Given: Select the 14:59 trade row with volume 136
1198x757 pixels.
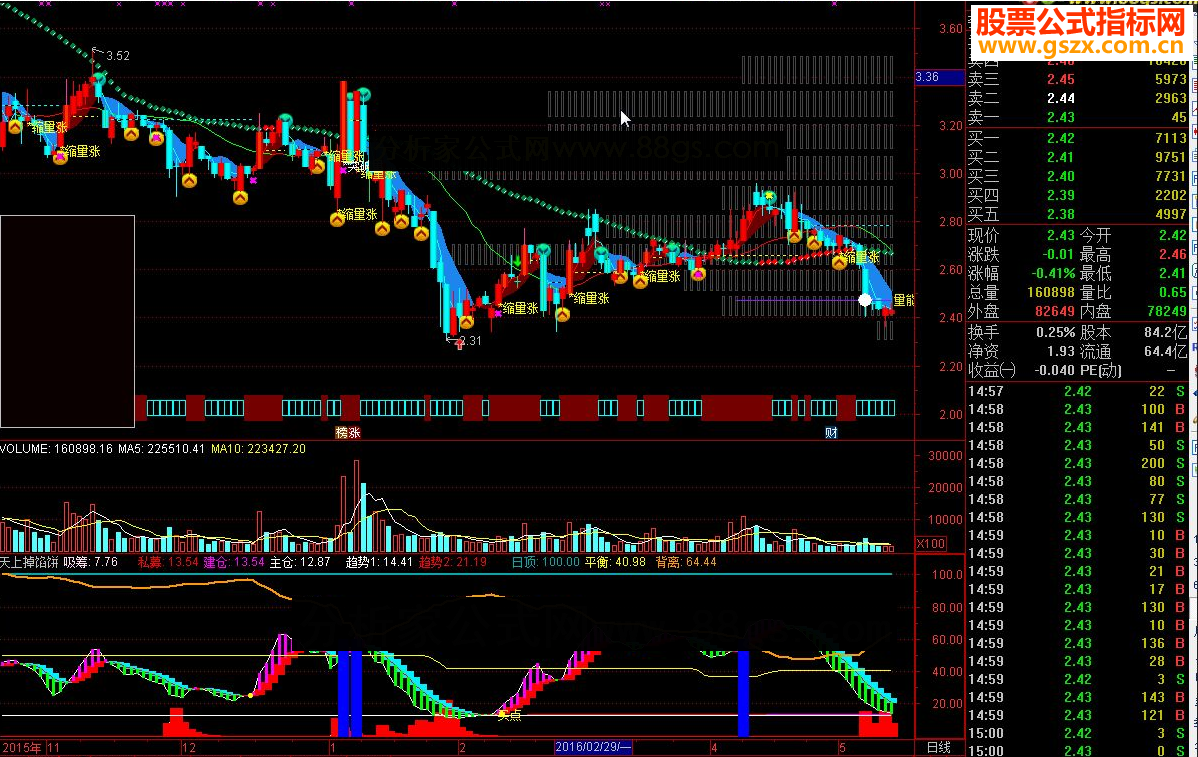Looking at the screenshot, I should [x=1078, y=644].
